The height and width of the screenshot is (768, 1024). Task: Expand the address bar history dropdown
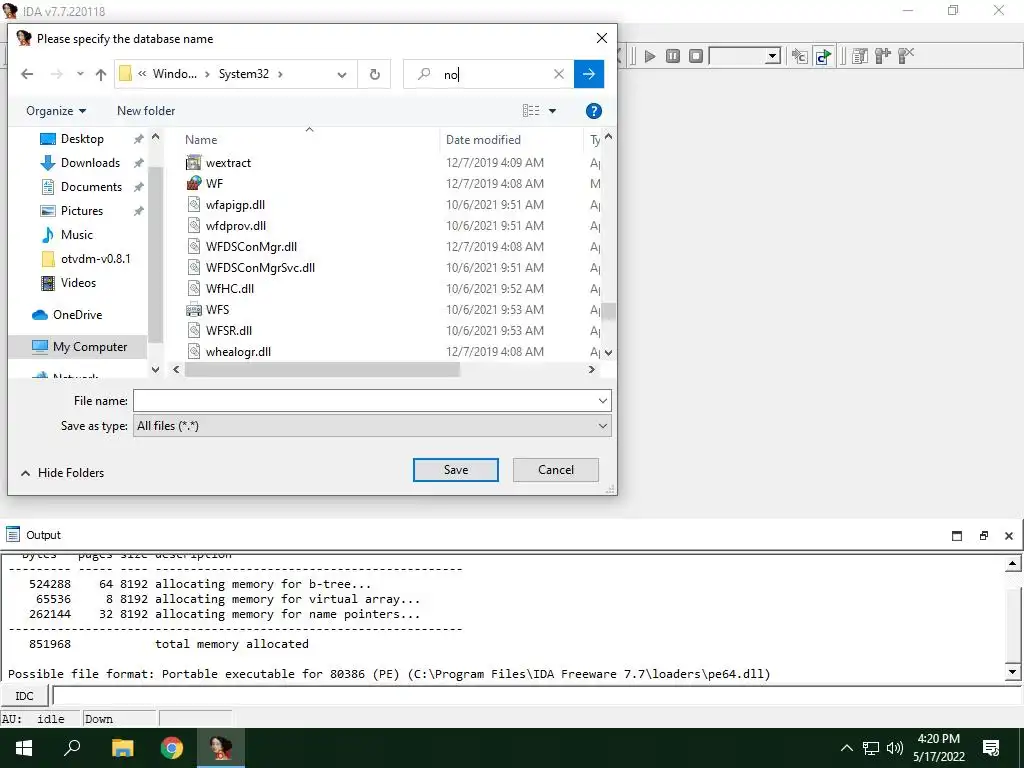[342, 74]
